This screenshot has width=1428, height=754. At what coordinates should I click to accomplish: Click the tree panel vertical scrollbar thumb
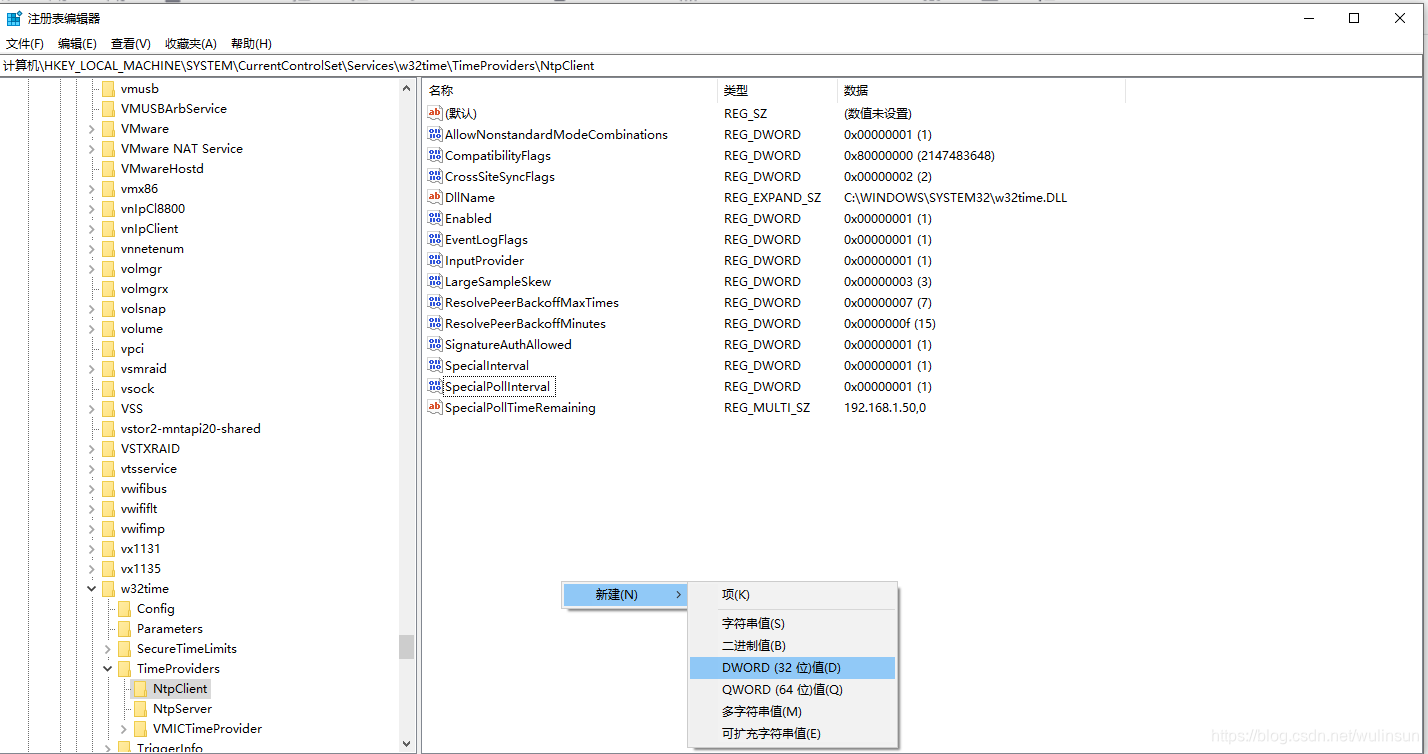pos(406,647)
